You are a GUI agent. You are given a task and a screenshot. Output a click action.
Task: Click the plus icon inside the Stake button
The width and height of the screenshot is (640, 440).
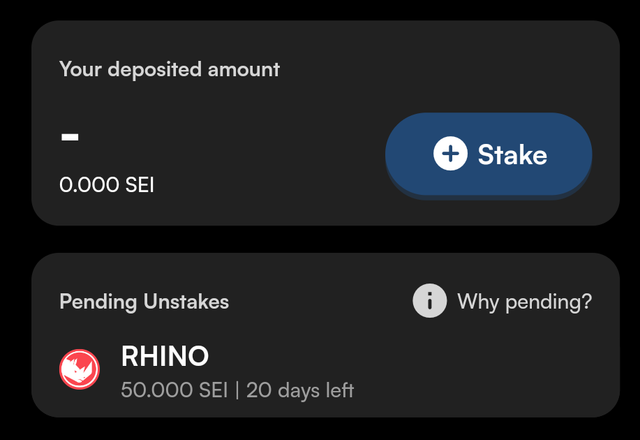click(x=450, y=154)
